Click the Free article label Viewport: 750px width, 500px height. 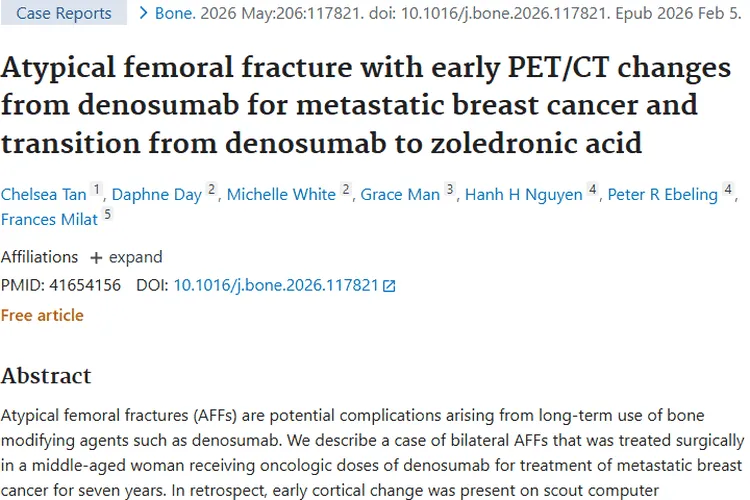point(42,315)
